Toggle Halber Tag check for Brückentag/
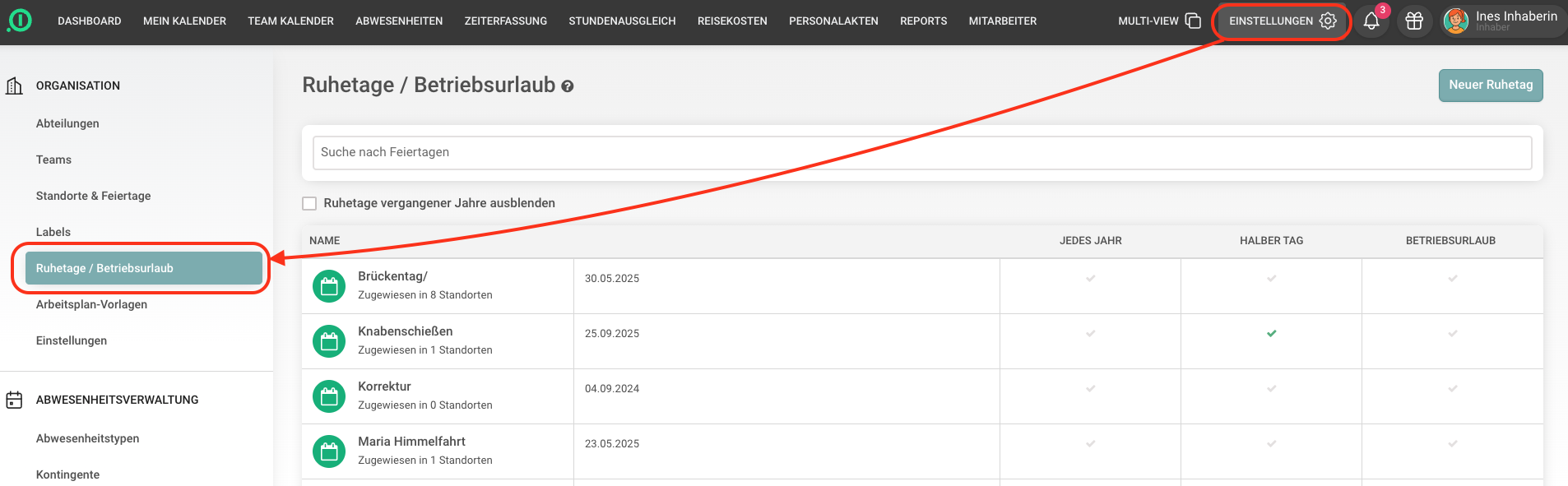 [1272, 278]
